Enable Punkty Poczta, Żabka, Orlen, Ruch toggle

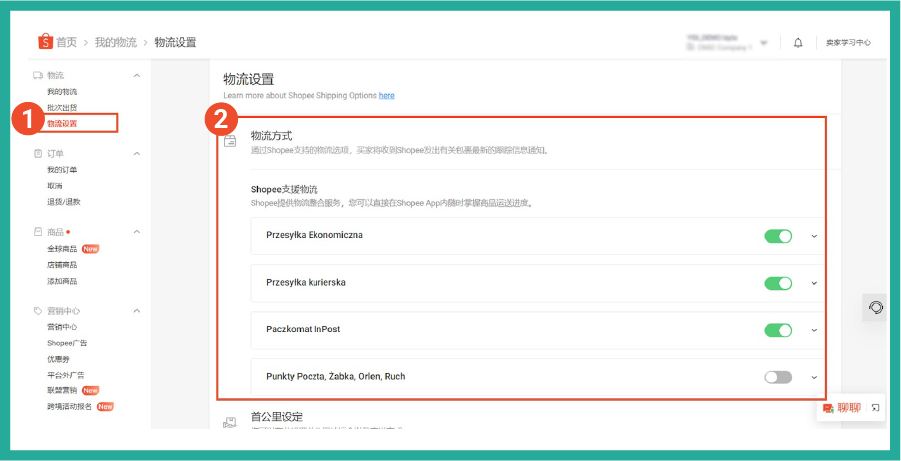coord(778,377)
